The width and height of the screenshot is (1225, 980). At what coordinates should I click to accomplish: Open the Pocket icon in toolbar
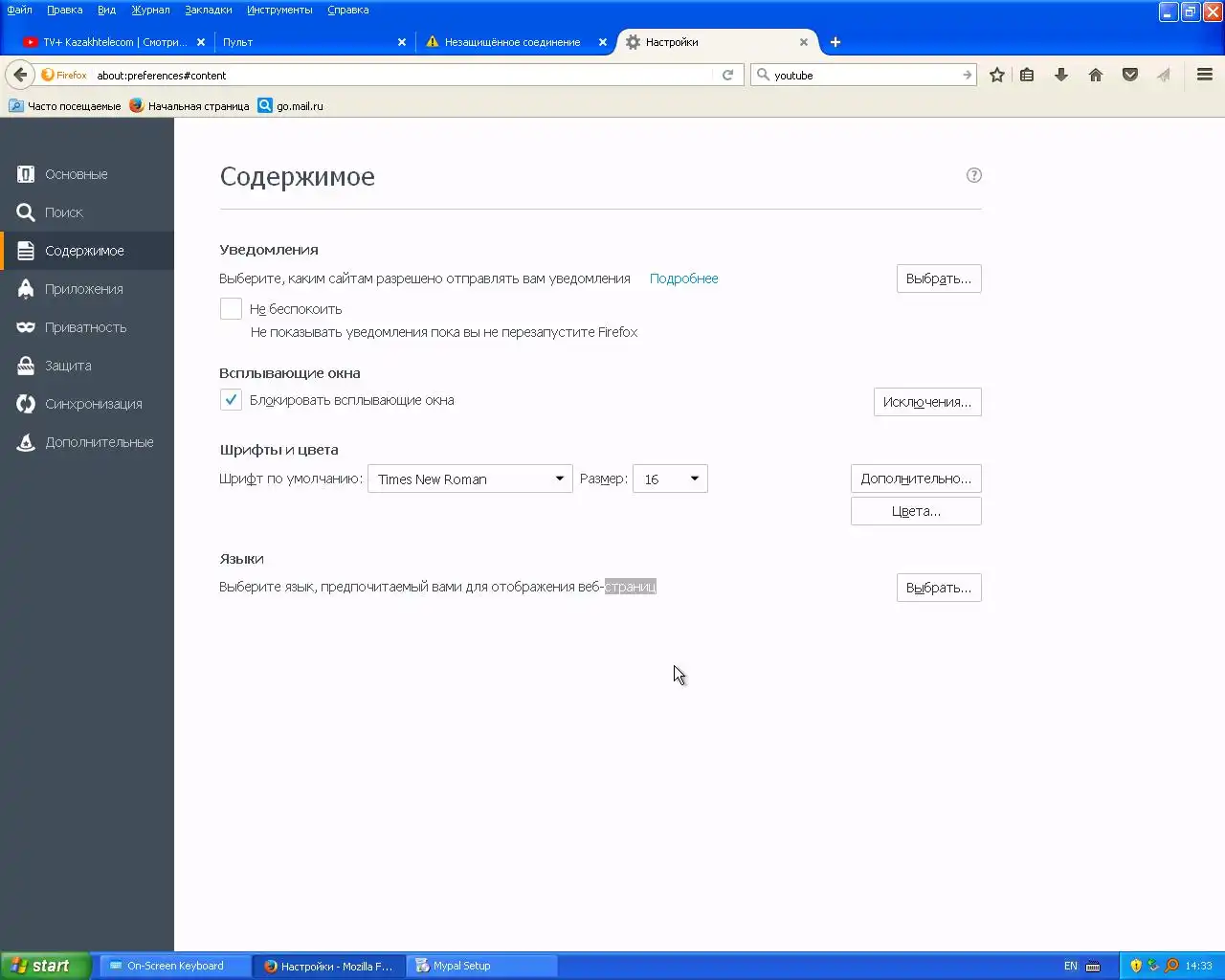click(x=1130, y=75)
